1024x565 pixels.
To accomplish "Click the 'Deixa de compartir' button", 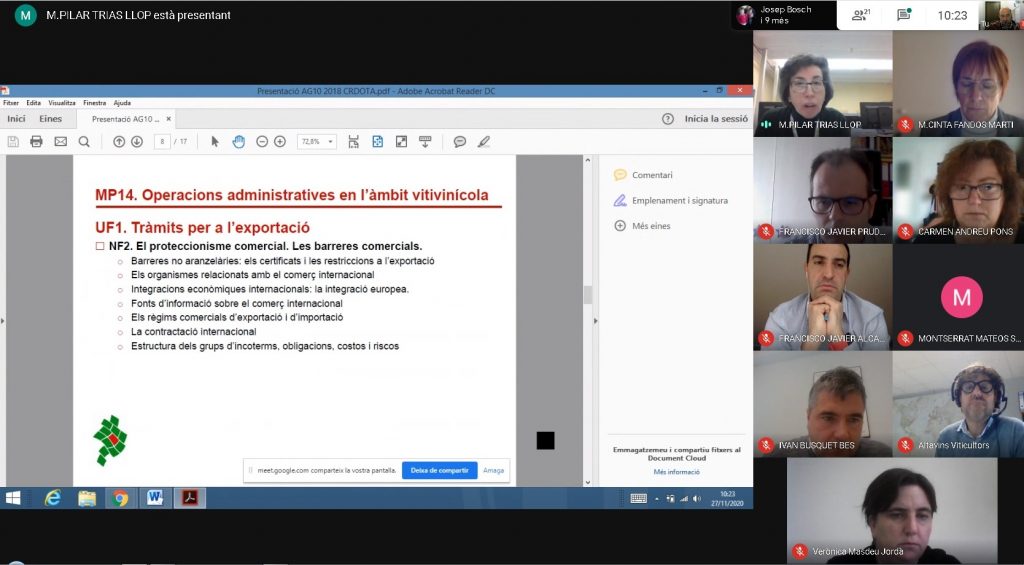I will tap(439, 470).
